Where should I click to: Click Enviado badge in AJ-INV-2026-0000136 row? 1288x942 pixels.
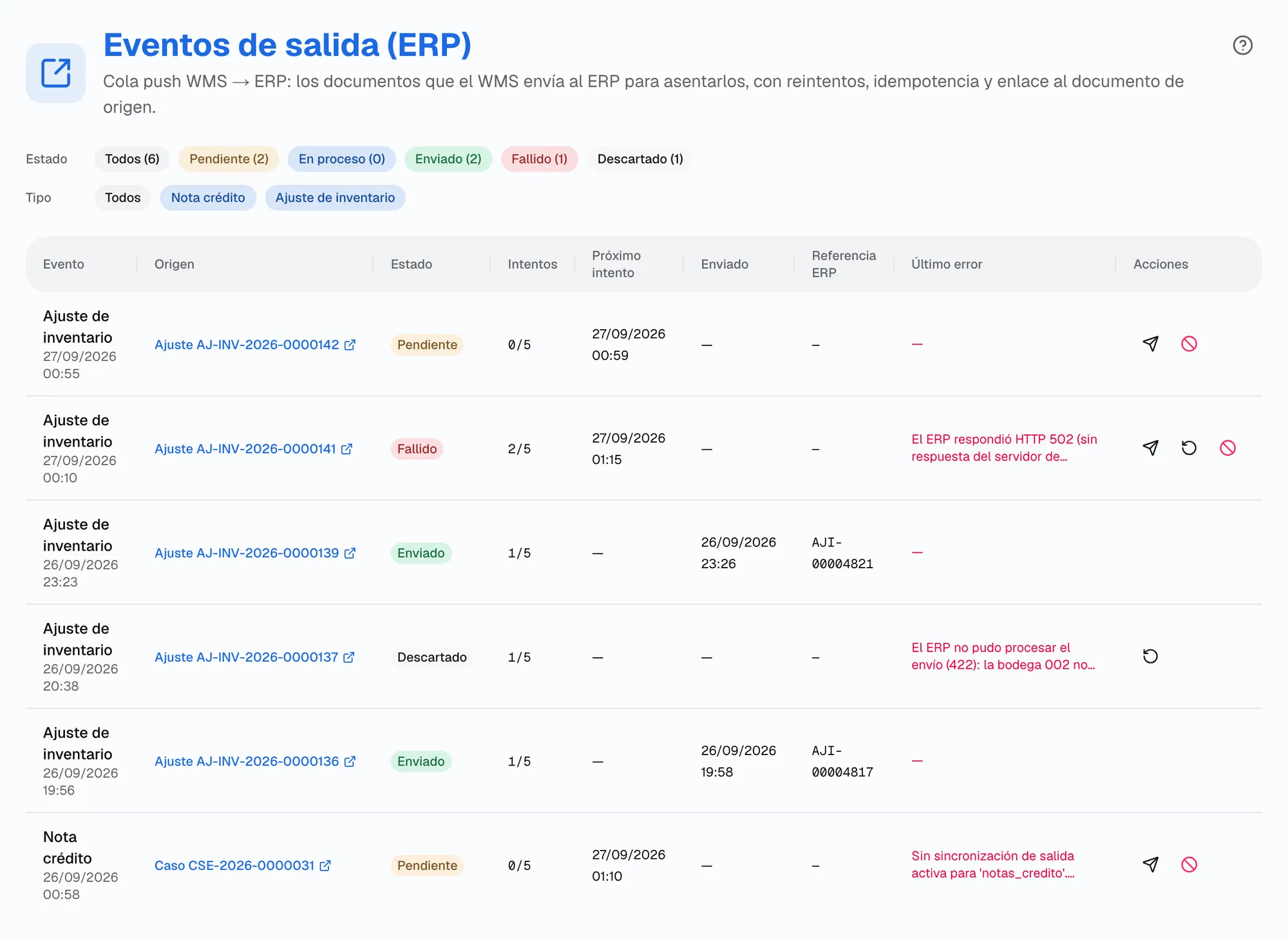[x=421, y=762]
